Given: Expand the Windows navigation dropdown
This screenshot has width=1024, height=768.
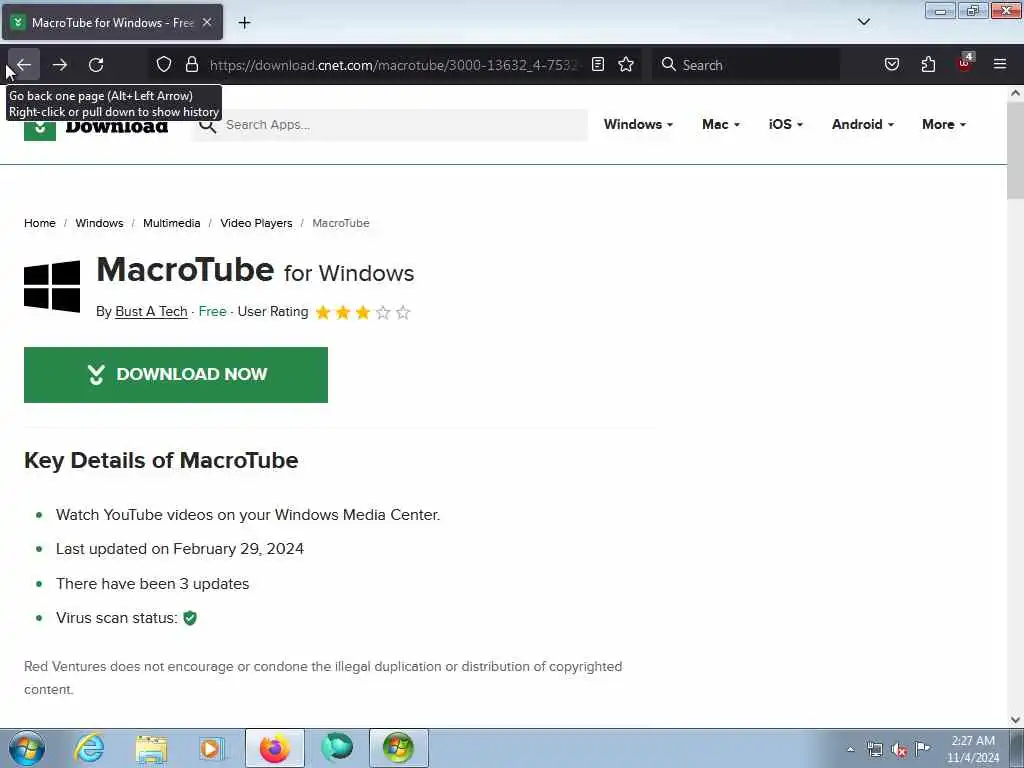Looking at the screenshot, I should (638, 124).
